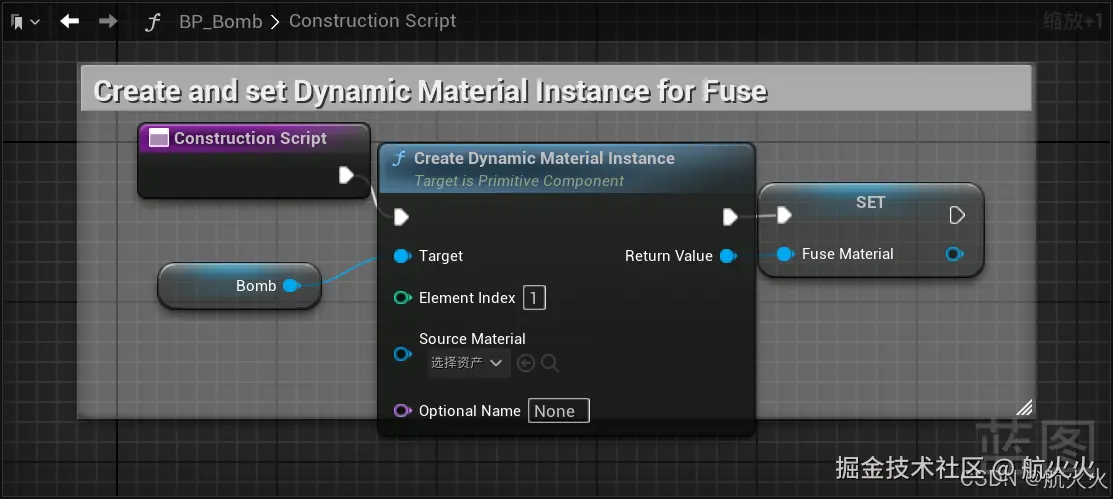Go back with the left arrow

point(70,21)
